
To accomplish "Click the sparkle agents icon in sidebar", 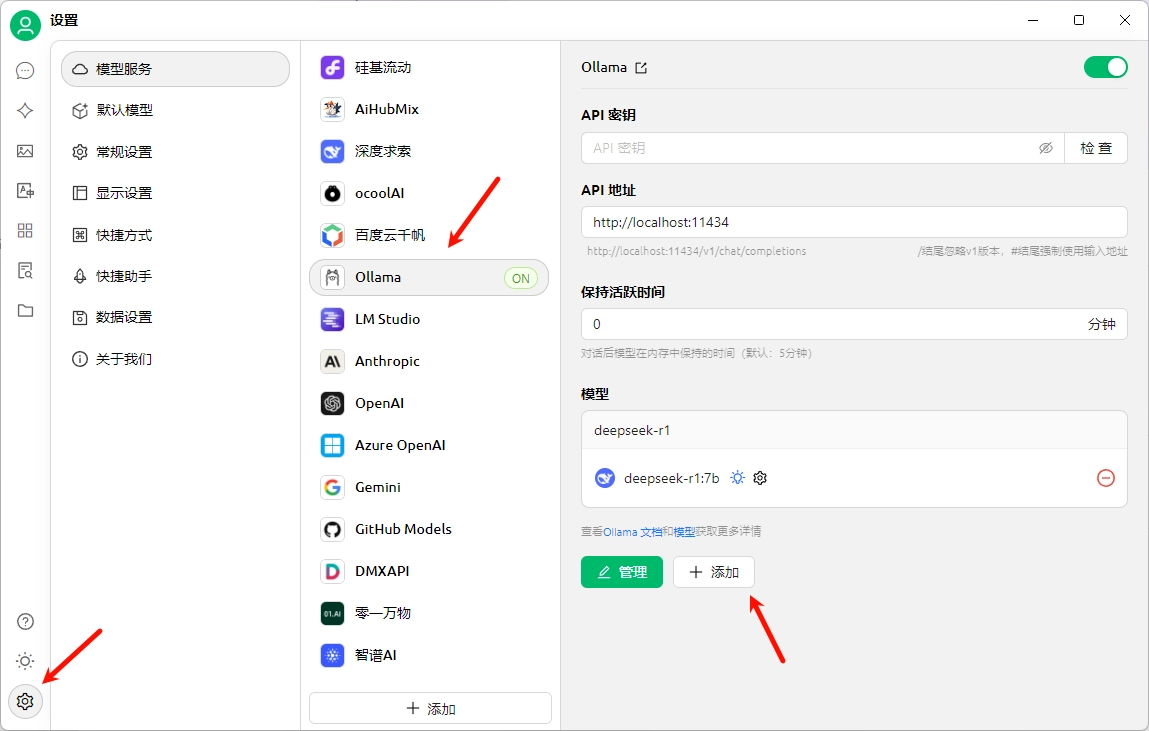I will pyautogui.click(x=25, y=111).
